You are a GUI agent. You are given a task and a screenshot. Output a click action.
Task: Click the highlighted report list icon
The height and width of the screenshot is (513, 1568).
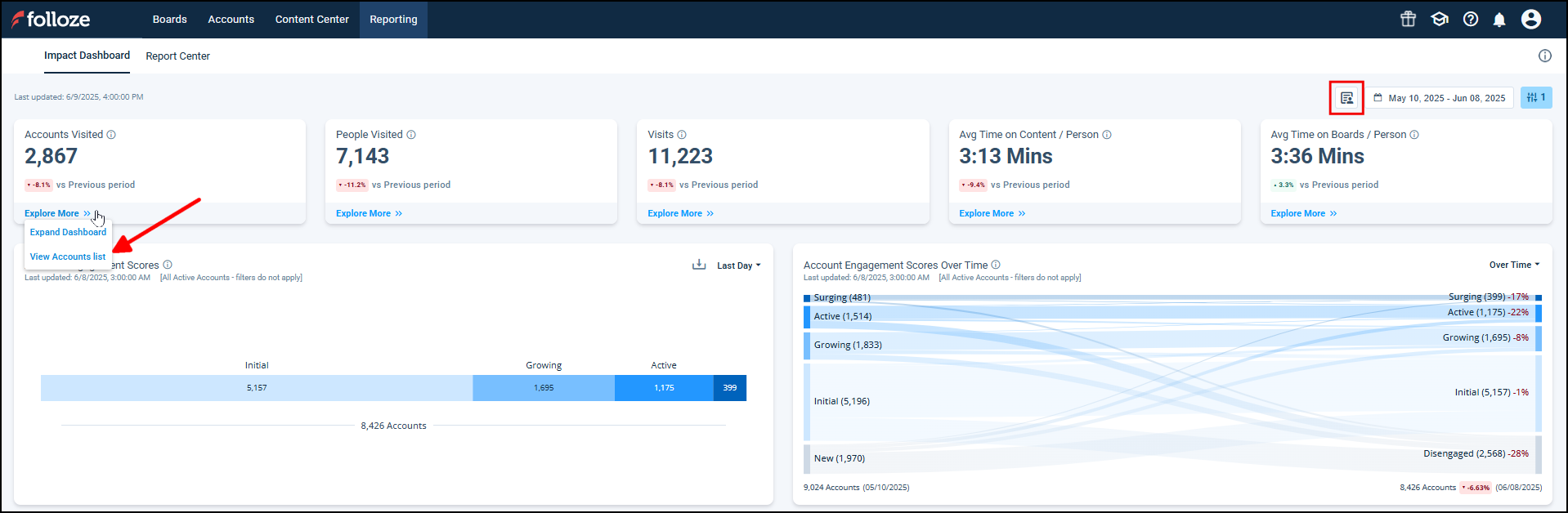pos(1346,98)
